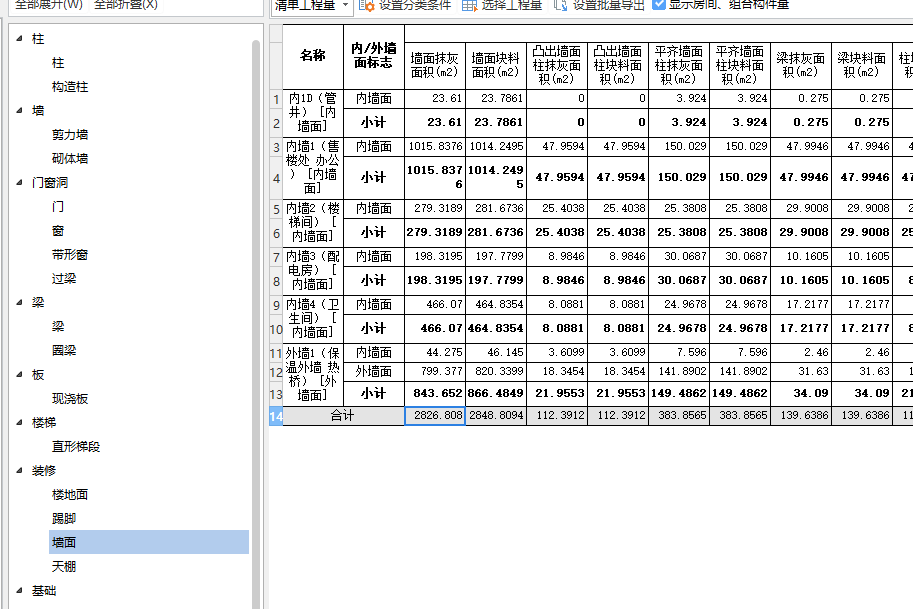913x609 pixels.
Task: Click the 设置批量导出 icon
Action: 560,5
